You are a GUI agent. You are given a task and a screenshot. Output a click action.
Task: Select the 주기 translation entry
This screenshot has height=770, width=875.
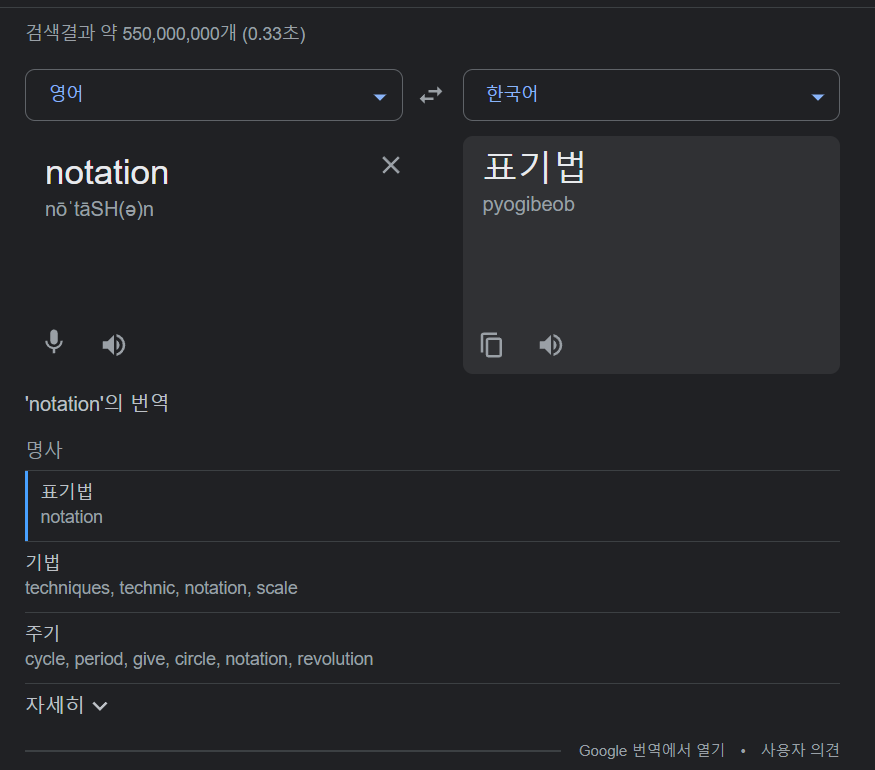pyautogui.click(x=432, y=648)
